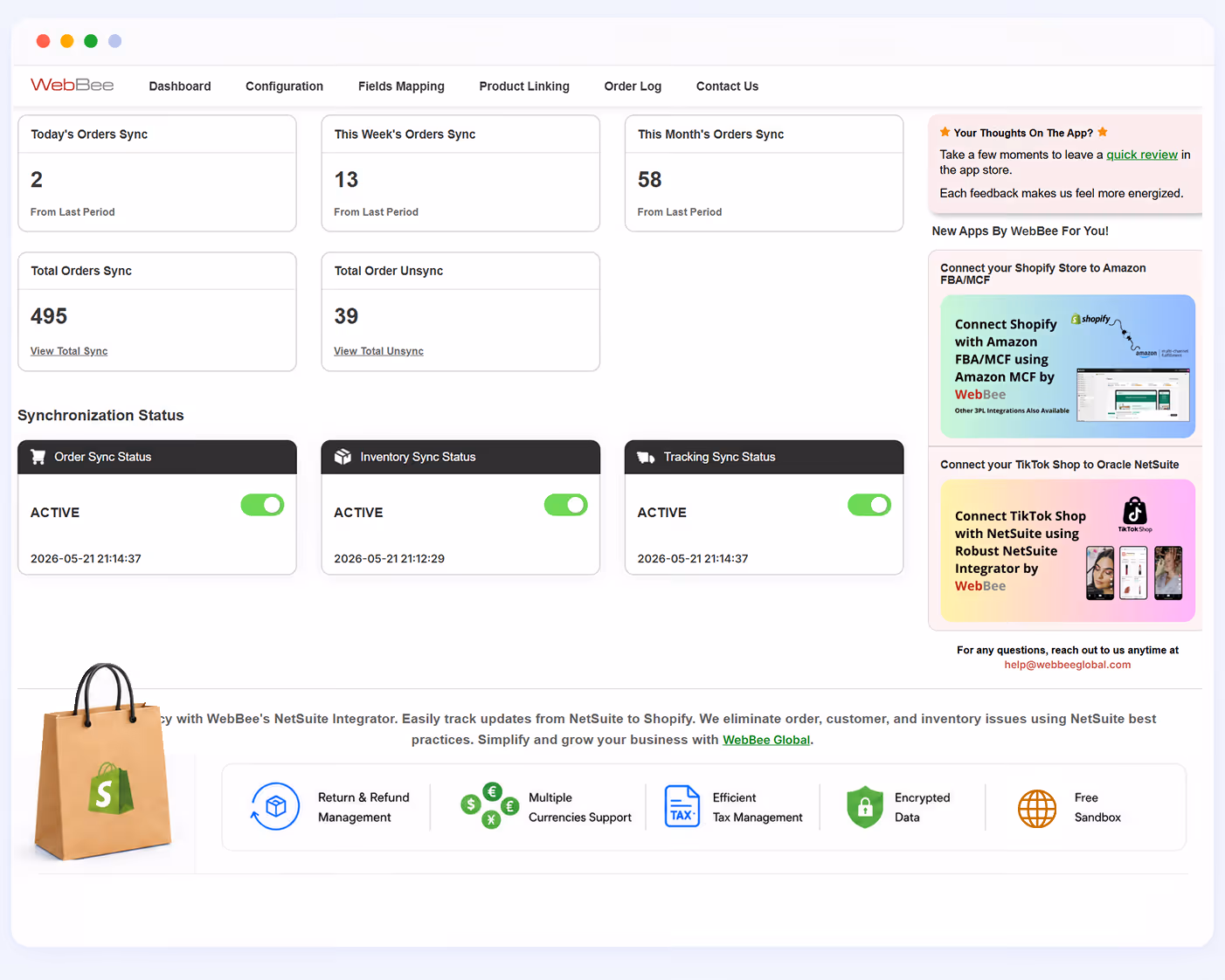Viewport: 1225px width, 980px height.
Task: Click the Synchronization Status heading
Action: click(100, 416)
